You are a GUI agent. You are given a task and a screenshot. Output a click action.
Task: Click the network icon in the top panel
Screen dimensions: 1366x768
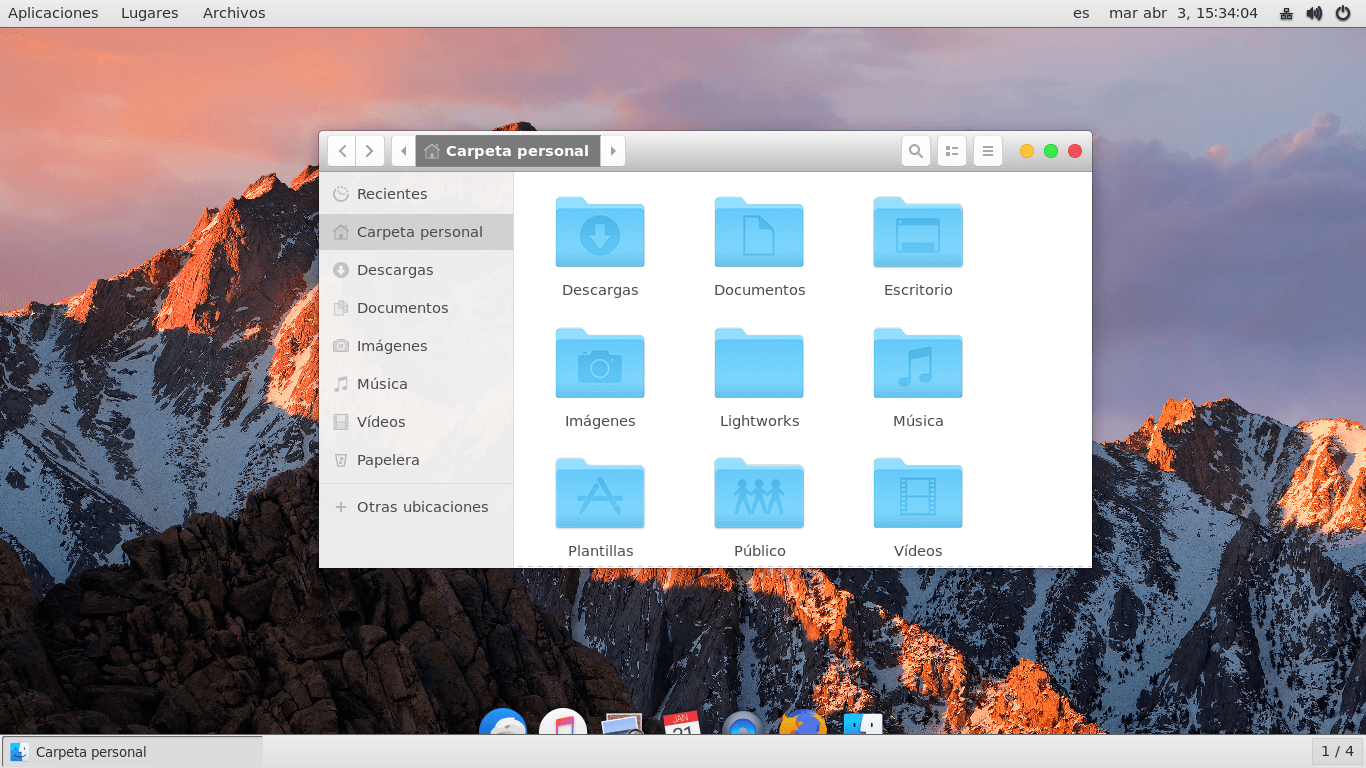pyautogui.click(x=1286, y=13)
